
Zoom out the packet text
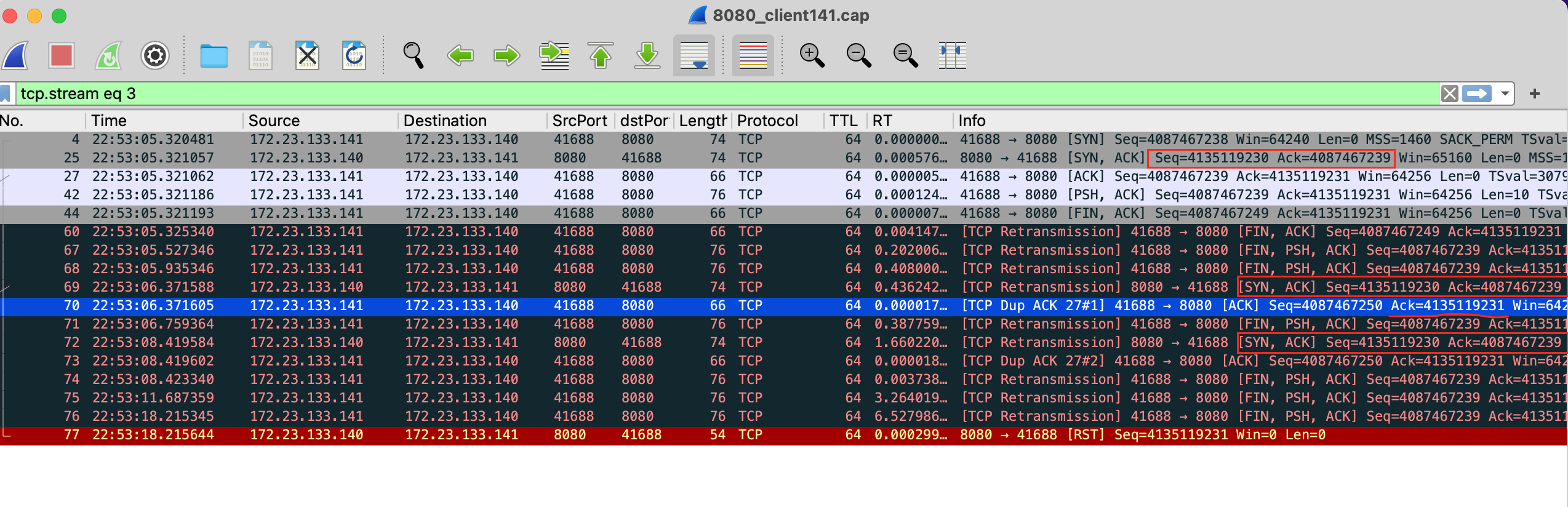[859, 56]
